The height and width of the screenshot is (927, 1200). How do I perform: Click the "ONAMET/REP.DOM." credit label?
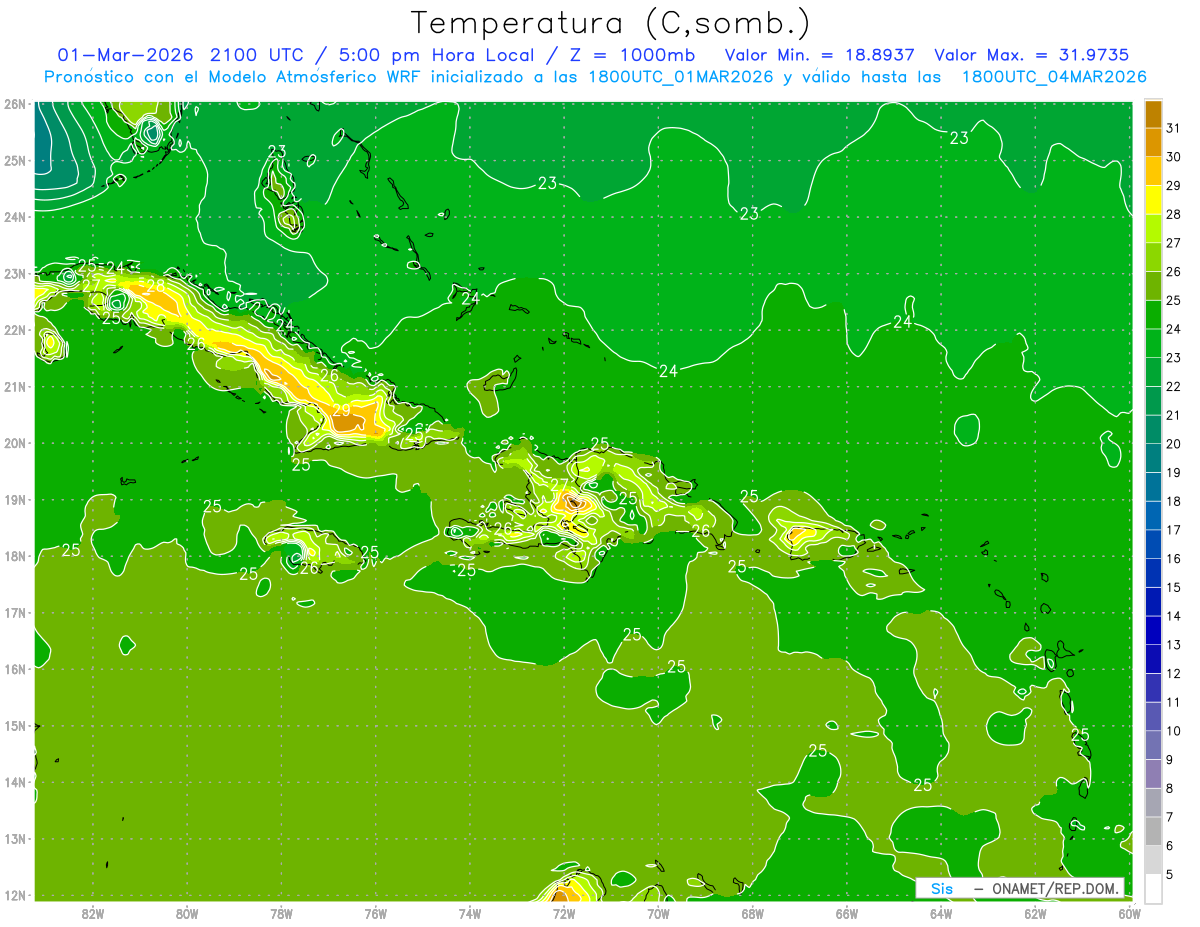point(1056,888)
